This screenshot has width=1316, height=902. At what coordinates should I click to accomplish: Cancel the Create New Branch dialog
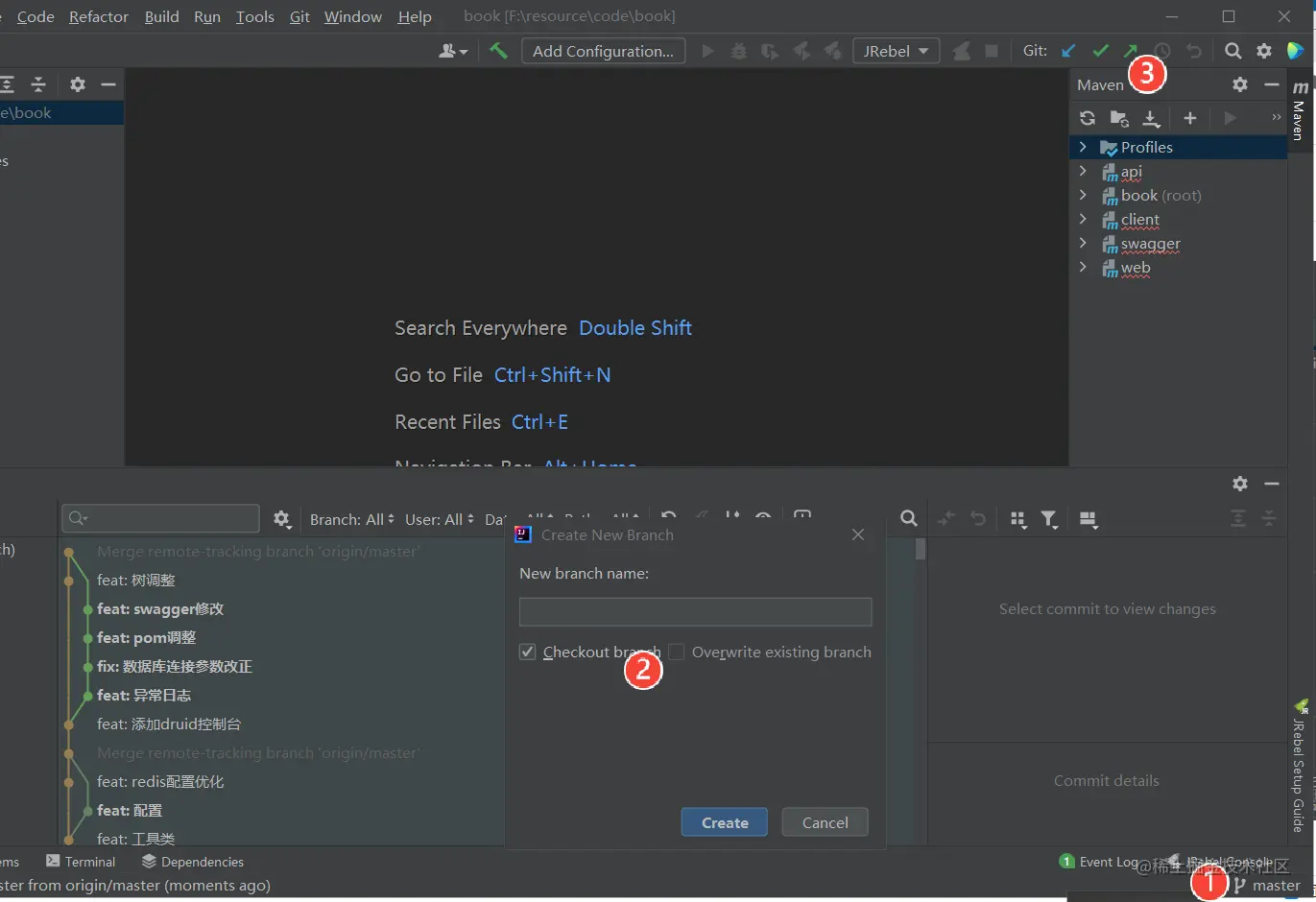[825, 822]
